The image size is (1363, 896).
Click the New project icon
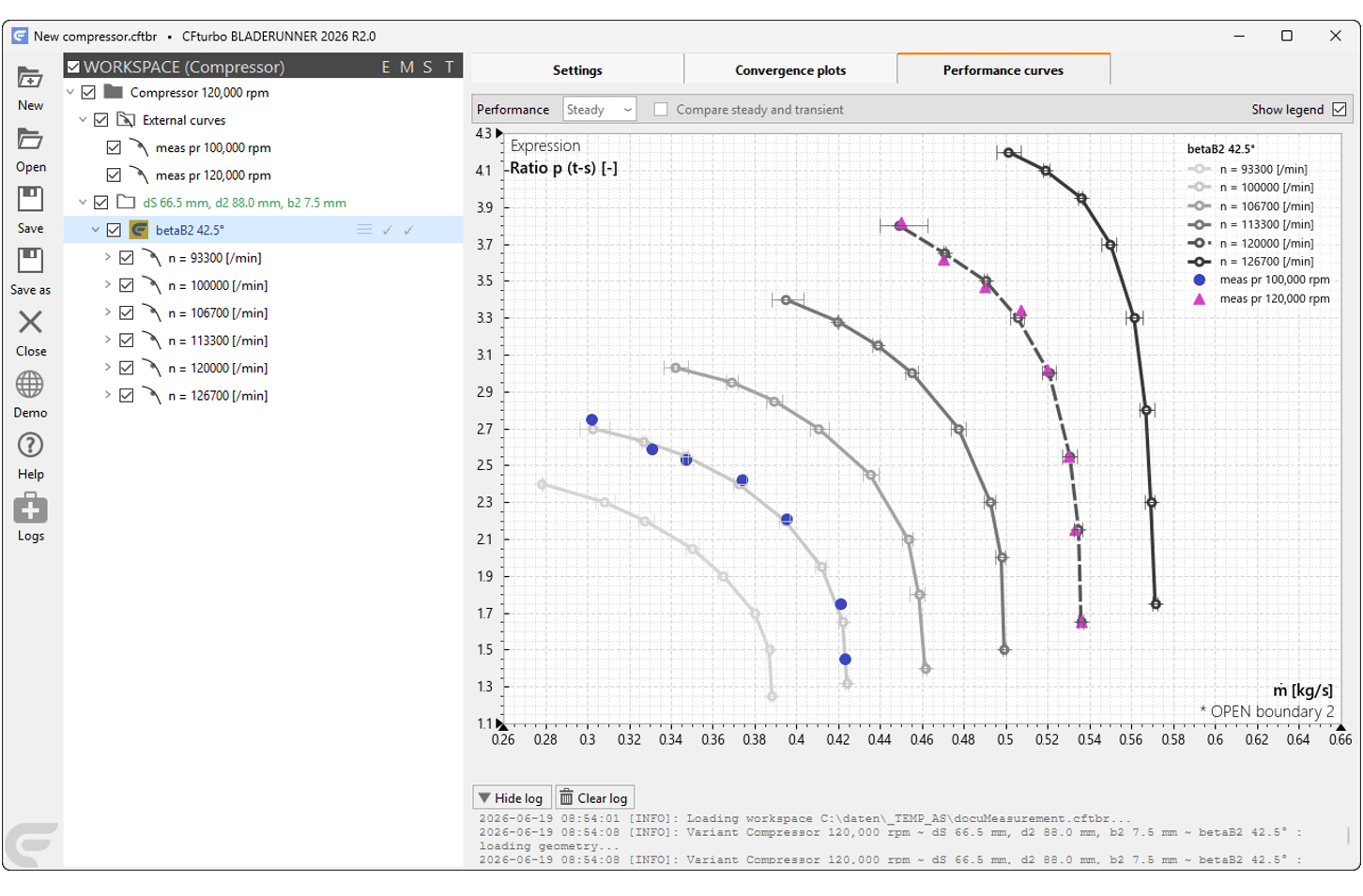click(x=30, y=77)
